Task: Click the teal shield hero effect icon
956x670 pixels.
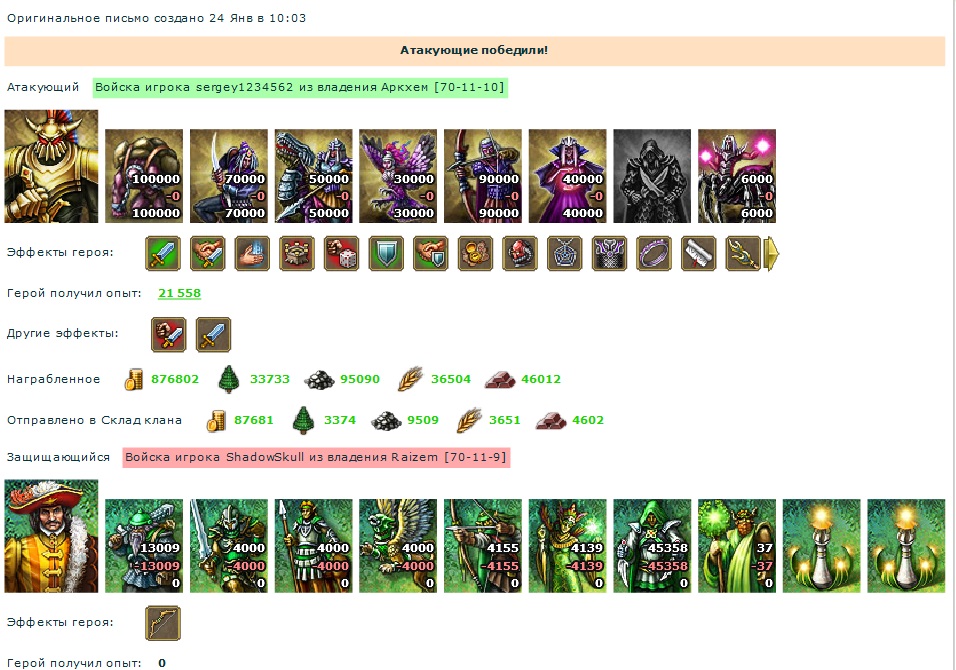Action: pyautogui.click(x=386, y=253)
